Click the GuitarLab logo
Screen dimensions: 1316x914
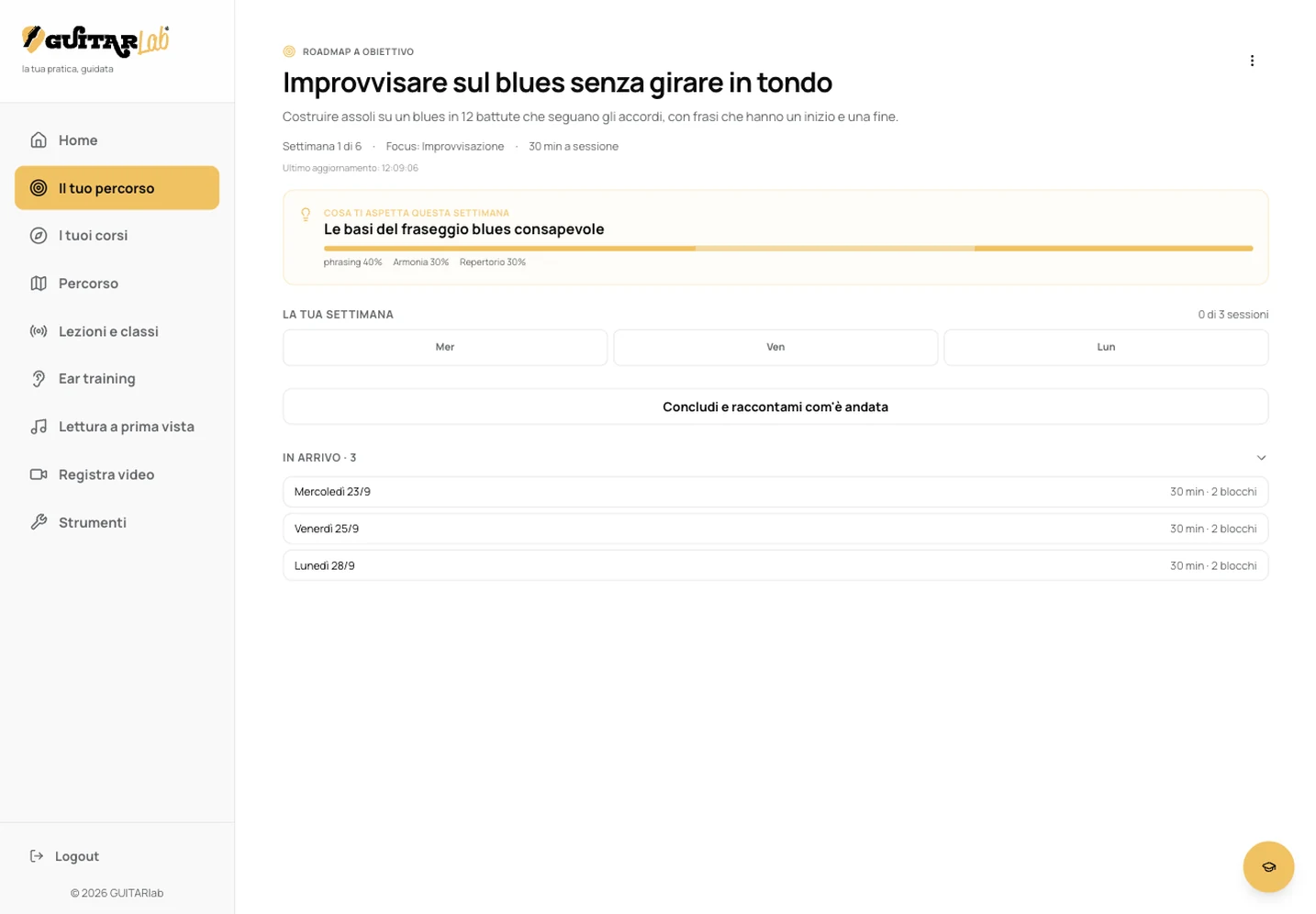point(95,40)
